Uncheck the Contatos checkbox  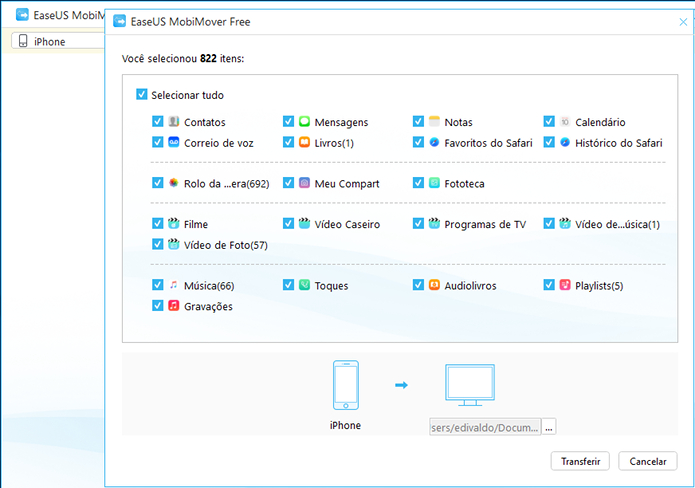[157, 121]
